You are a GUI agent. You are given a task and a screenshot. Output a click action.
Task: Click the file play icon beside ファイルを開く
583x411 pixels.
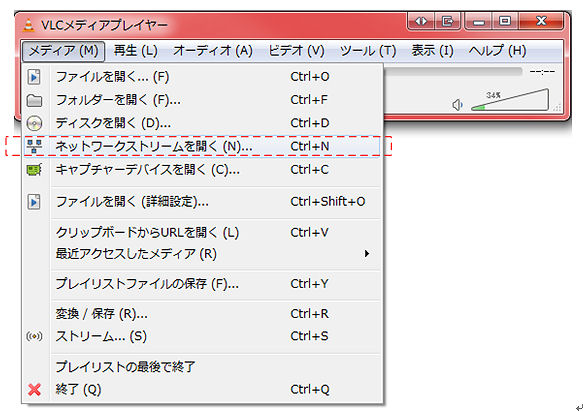click(34, 77)
